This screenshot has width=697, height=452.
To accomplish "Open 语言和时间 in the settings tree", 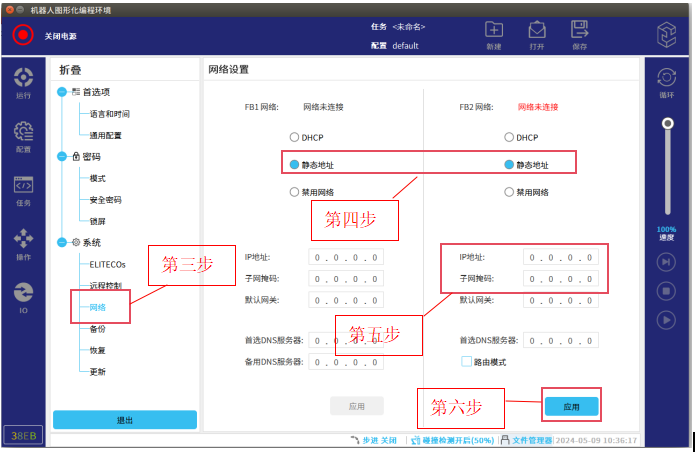I will (x=109, y=114).
